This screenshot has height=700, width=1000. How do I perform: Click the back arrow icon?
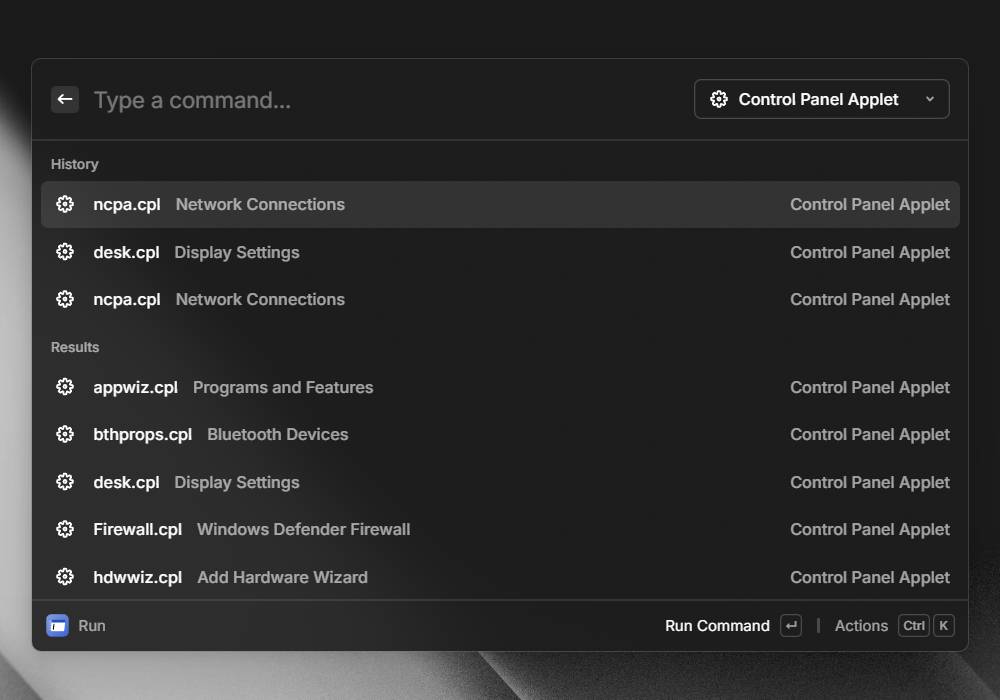point(65,99)
